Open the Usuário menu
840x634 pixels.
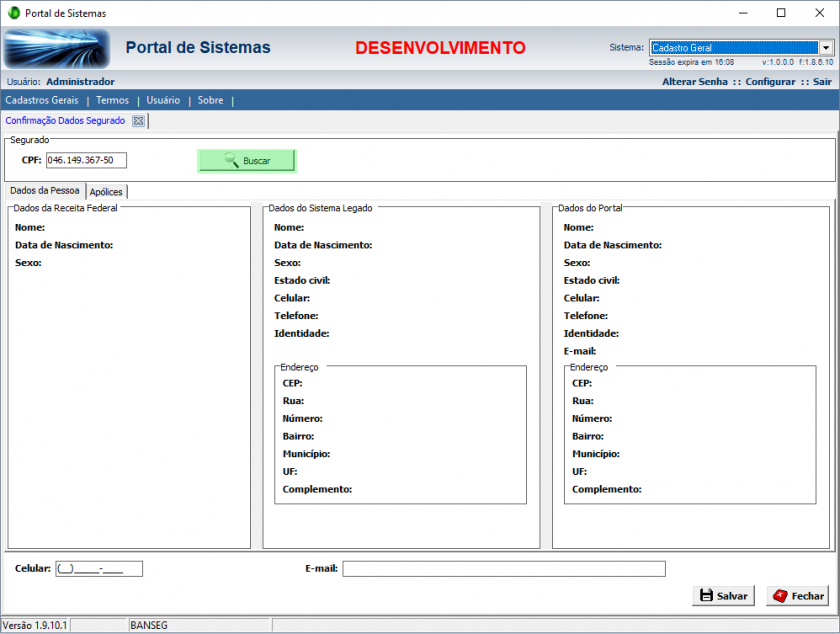163,100
